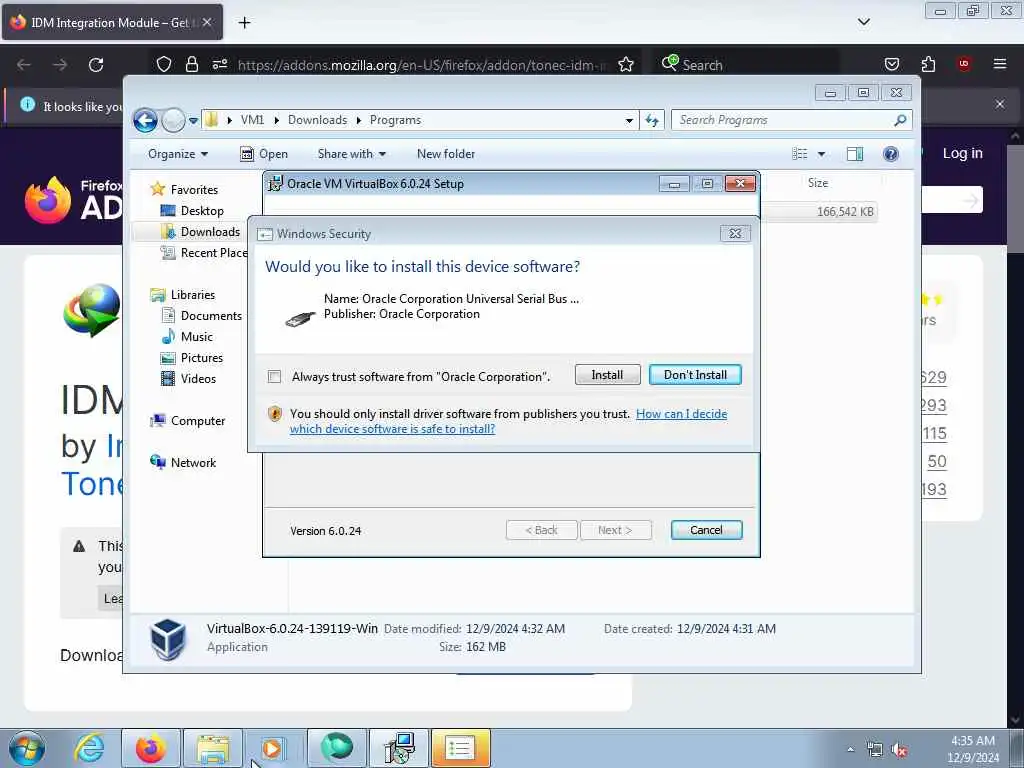This screenshot has height=768, width=1024.
Task: Click the muted volume tray icon
Action: pos(900,750)
